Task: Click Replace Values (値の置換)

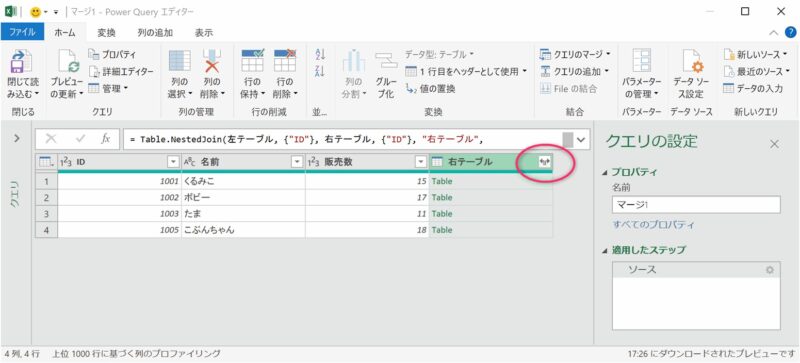Action: [431, 88]
